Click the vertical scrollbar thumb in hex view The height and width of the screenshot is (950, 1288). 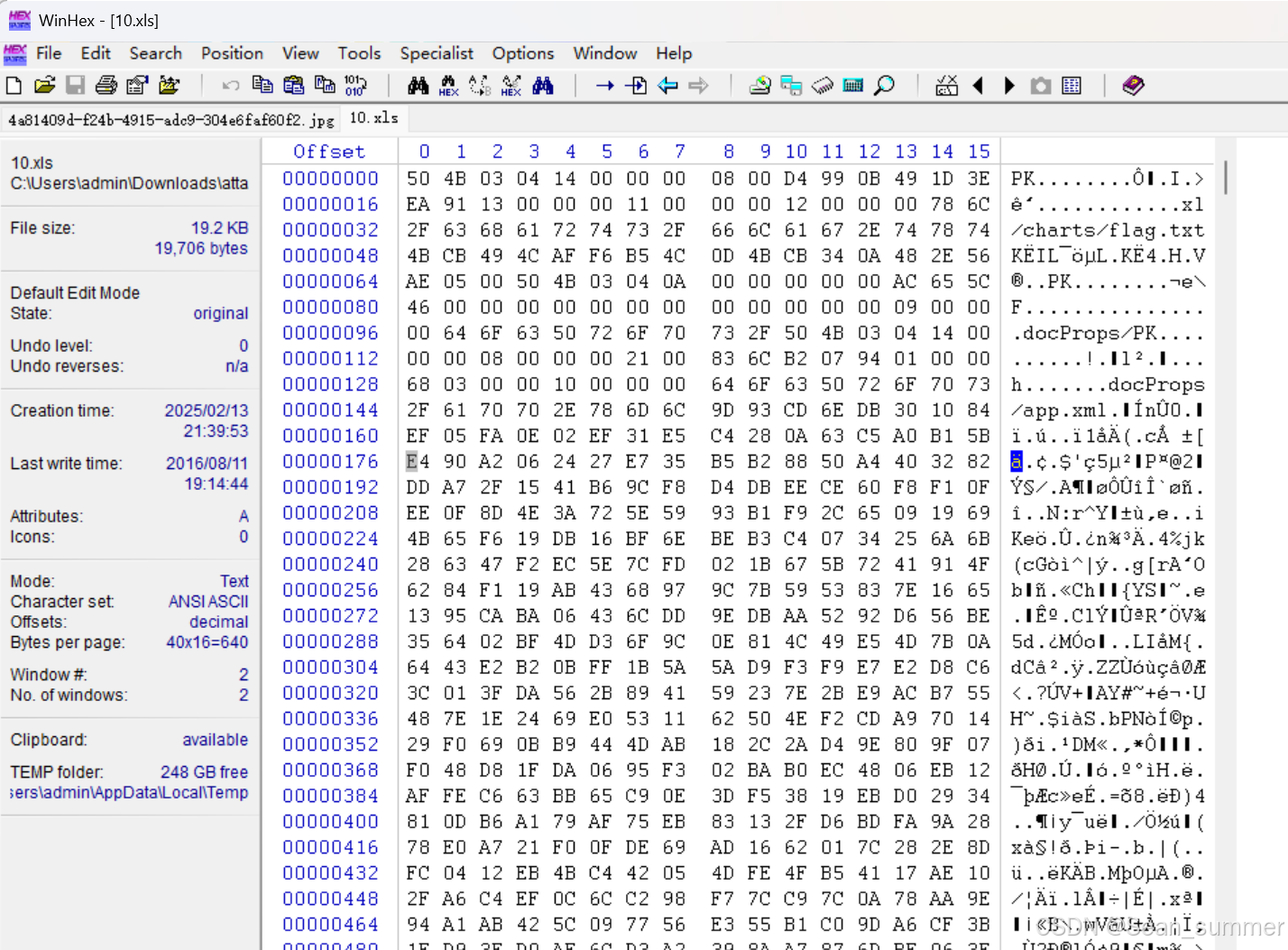[x=1225, y=179]
